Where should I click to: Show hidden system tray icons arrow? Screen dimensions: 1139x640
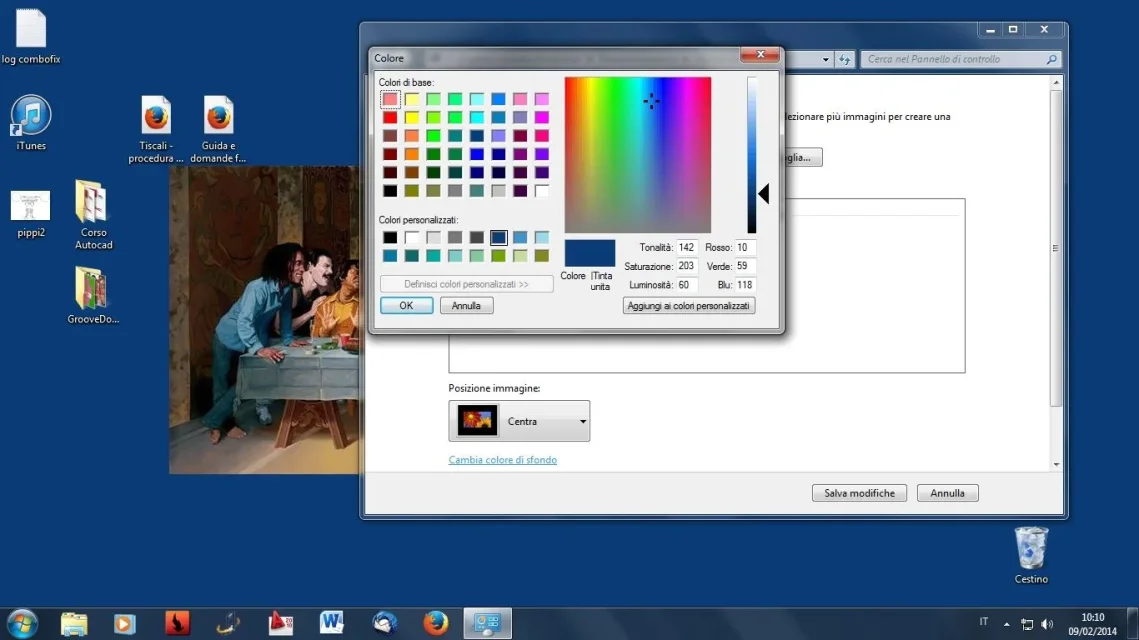[1006, 624]
